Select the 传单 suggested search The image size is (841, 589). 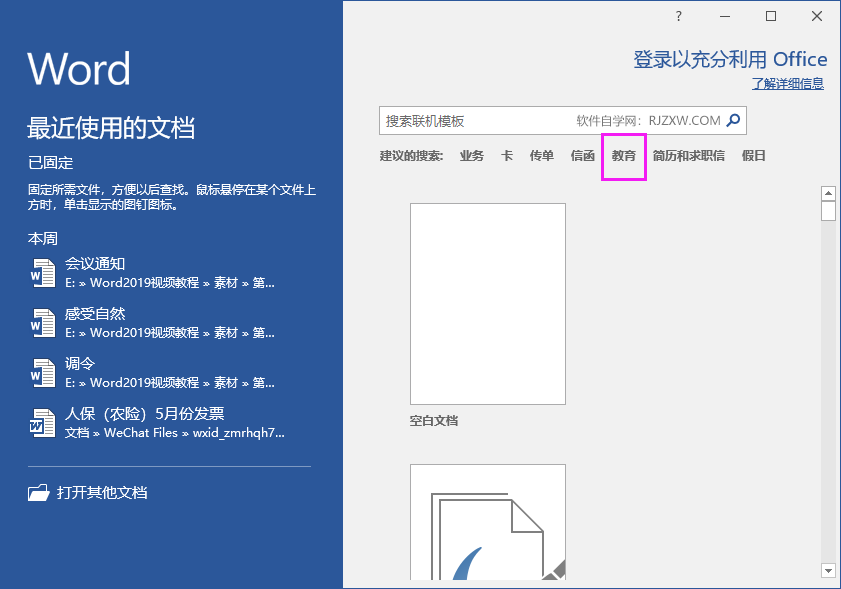541,156
